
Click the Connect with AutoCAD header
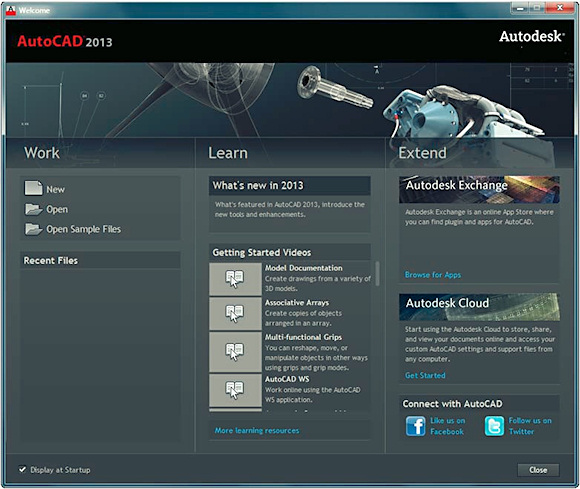tap(479, 404)
